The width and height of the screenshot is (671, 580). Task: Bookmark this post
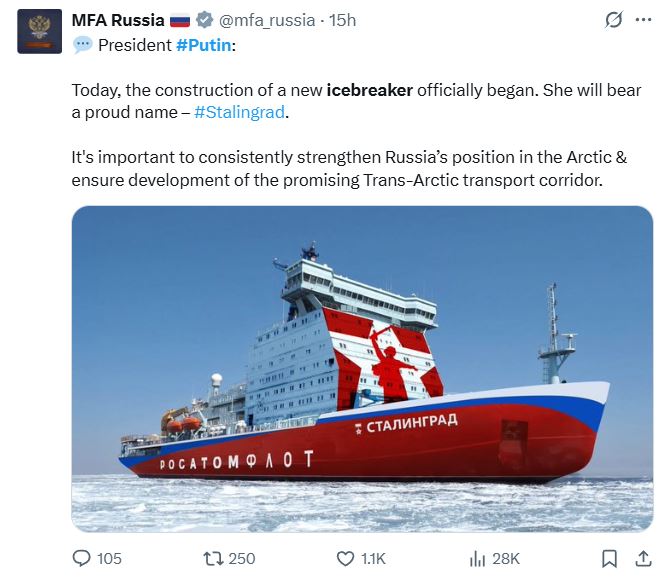(609, 558)
